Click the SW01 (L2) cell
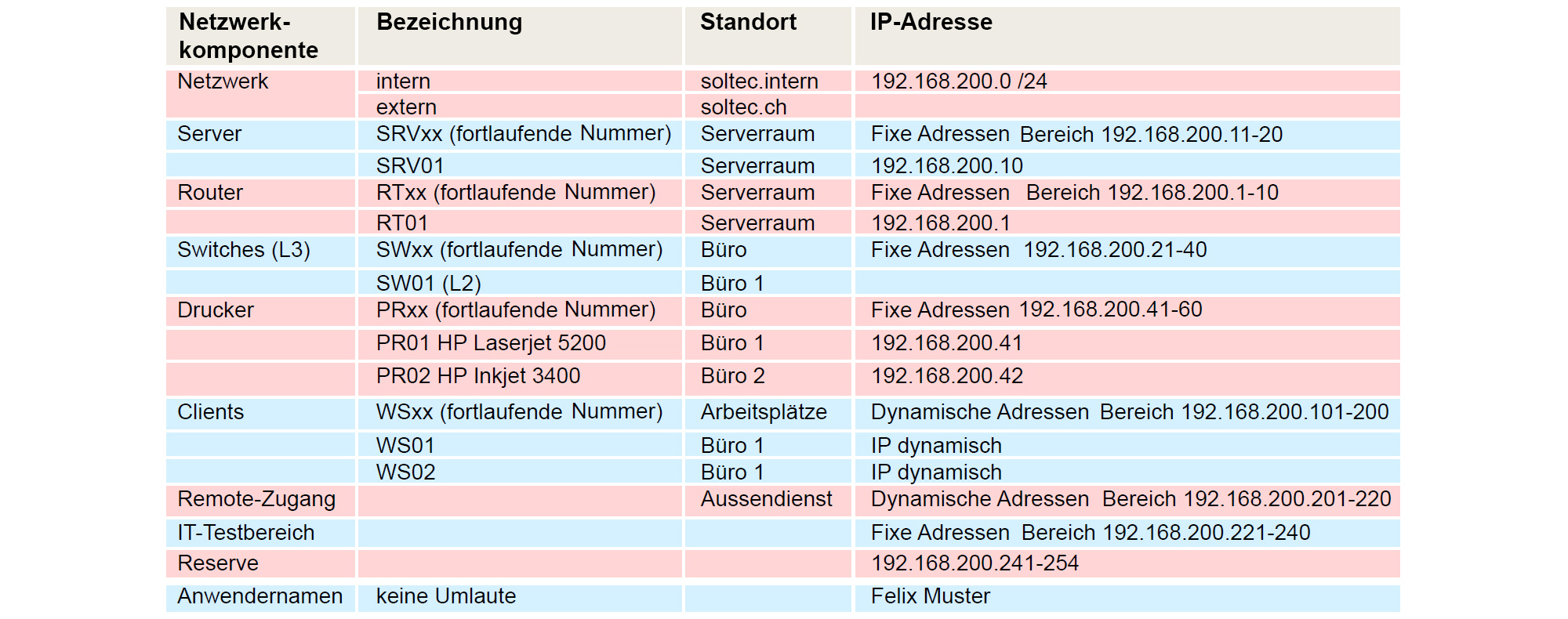 (x=428, y=284)
